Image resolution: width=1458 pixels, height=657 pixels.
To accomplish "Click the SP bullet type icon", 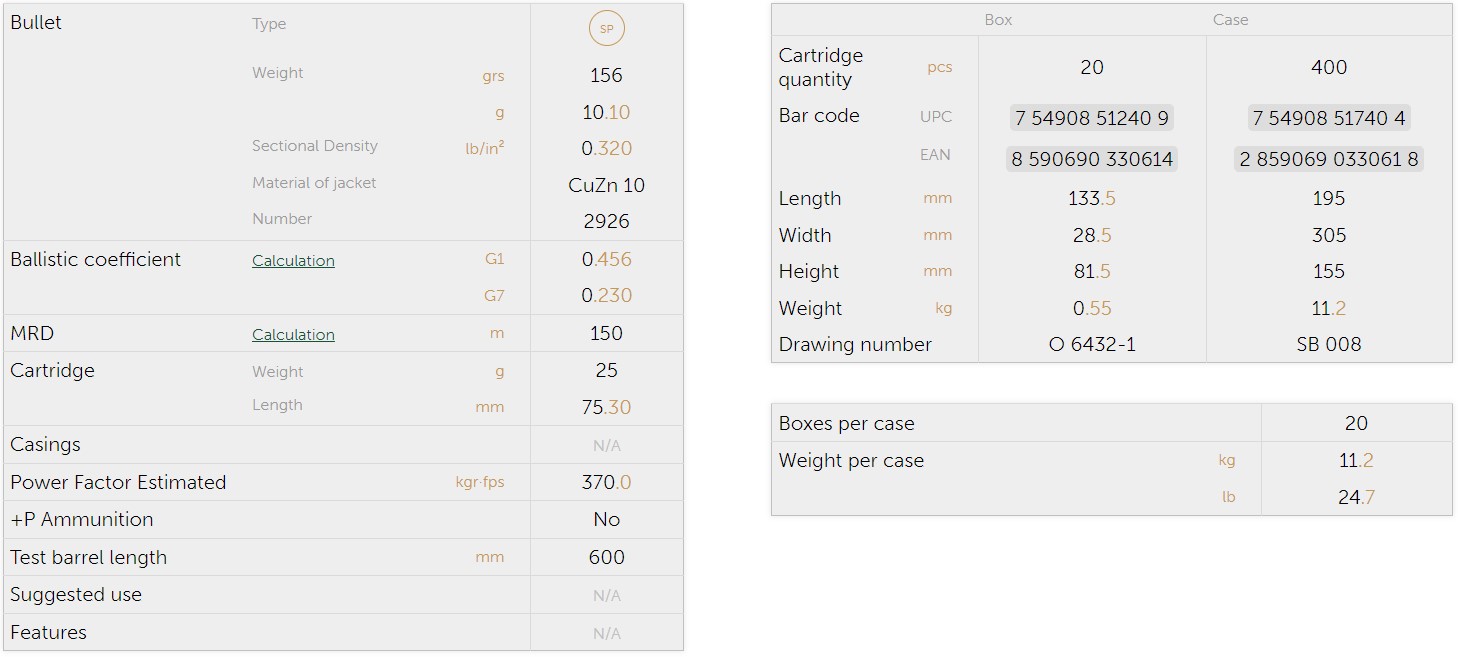I will 606,29.
